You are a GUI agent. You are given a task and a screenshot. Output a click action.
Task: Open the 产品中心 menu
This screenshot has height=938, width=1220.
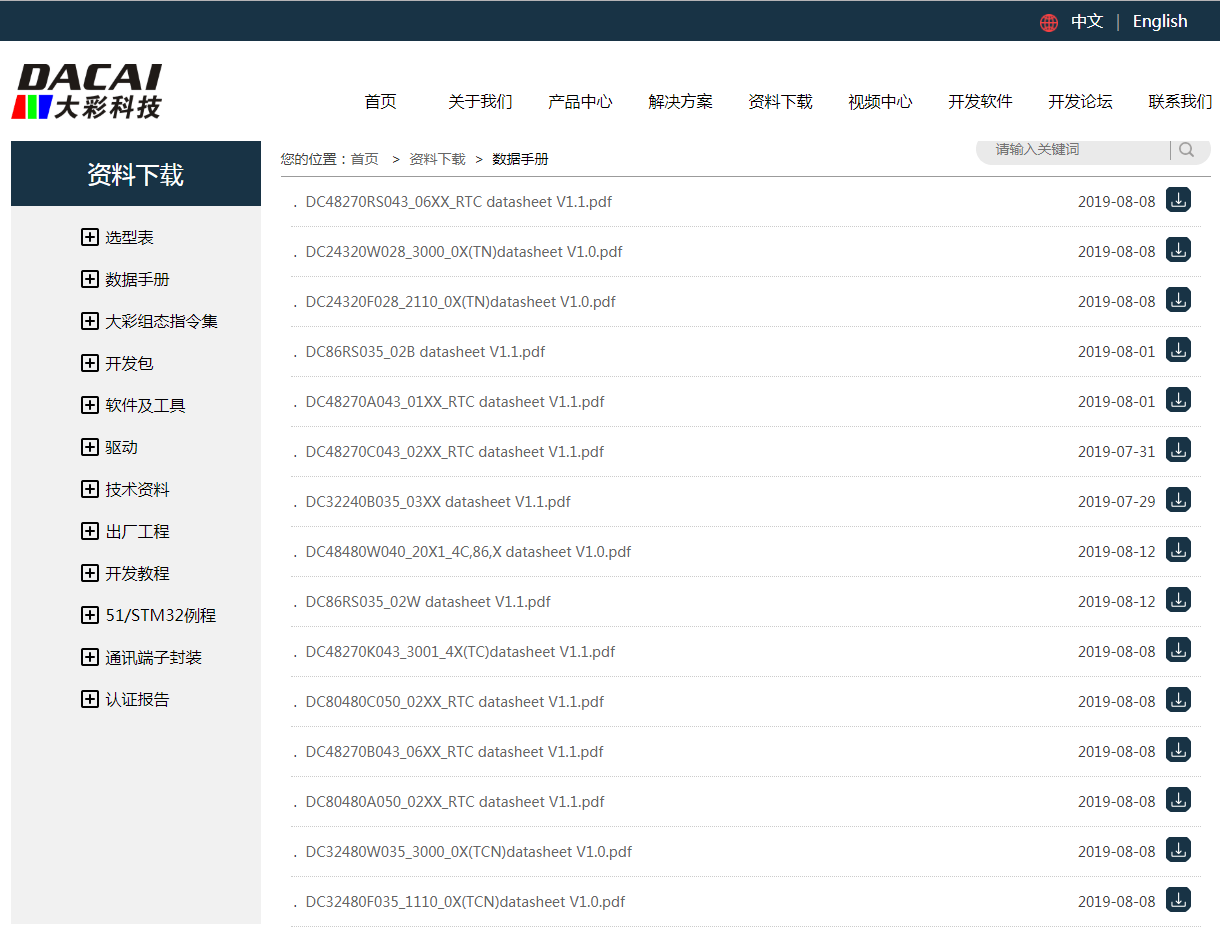(x=580, y=102)
